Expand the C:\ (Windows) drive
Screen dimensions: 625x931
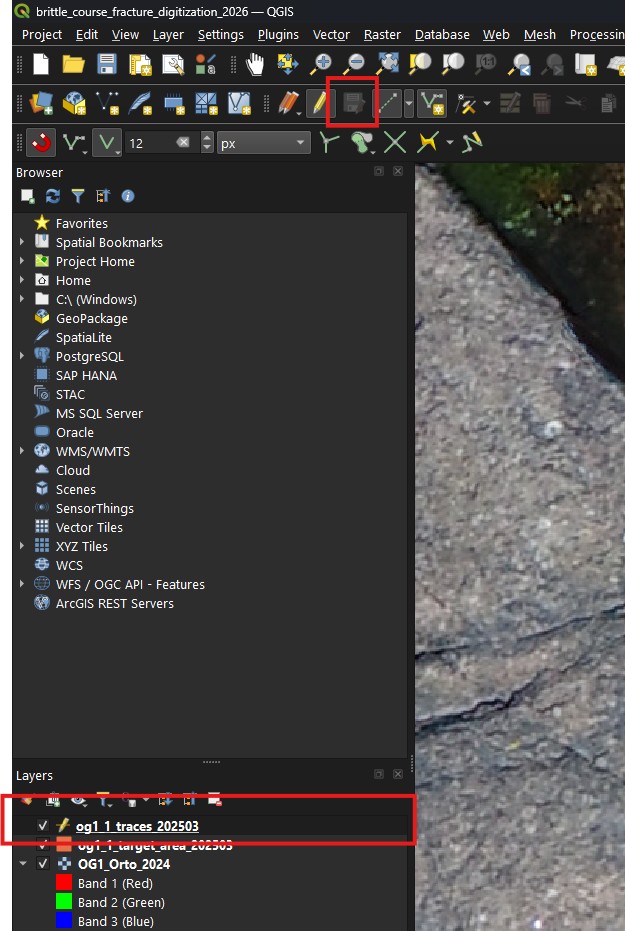[x=22, y=299]
